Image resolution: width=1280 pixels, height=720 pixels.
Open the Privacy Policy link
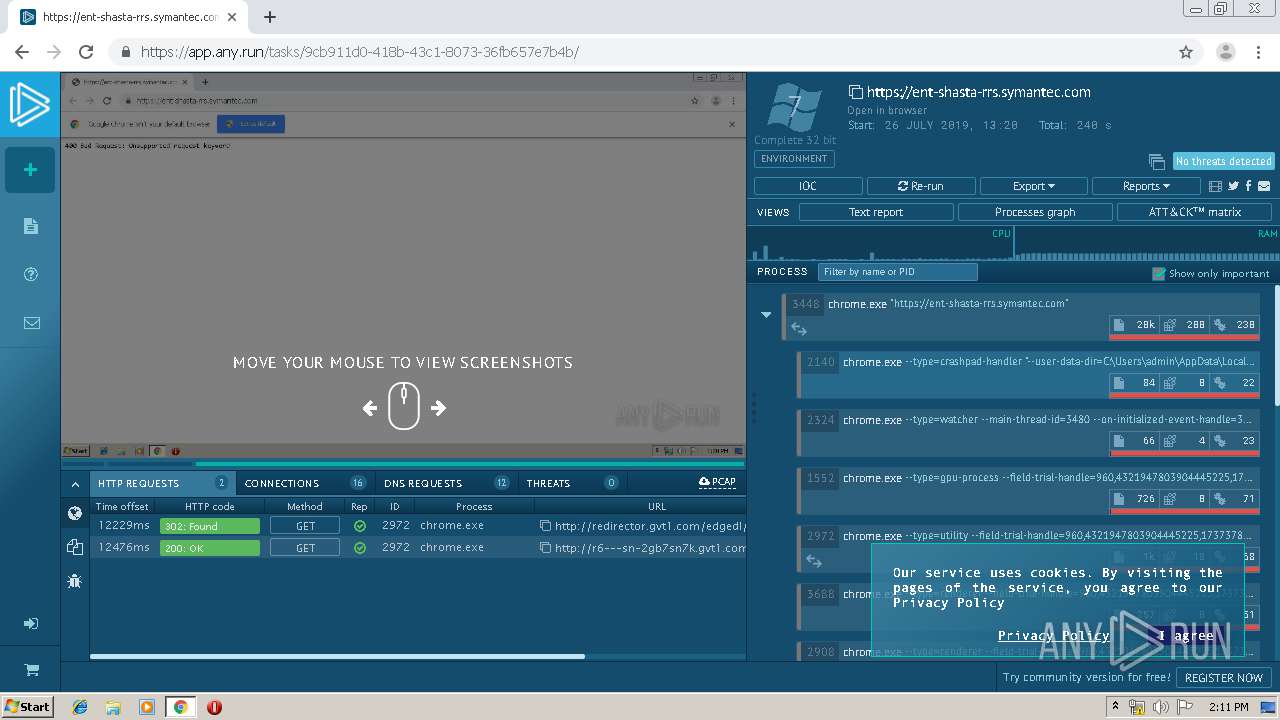pyautogui.click(x=1053, y=635)
